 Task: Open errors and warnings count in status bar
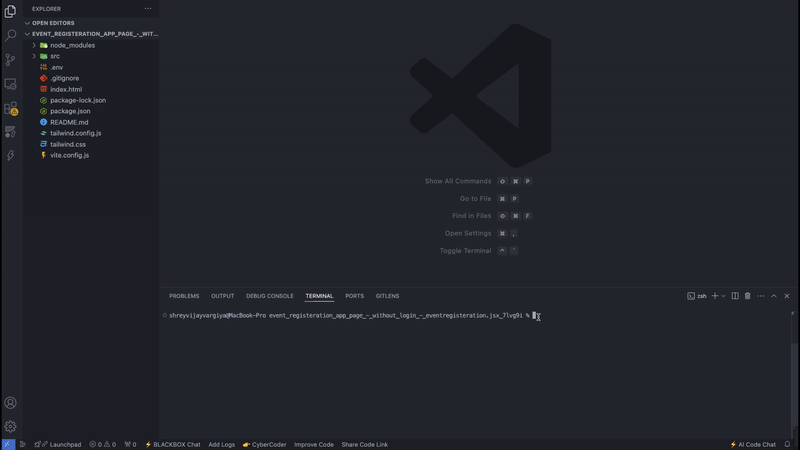click(103, 444)
